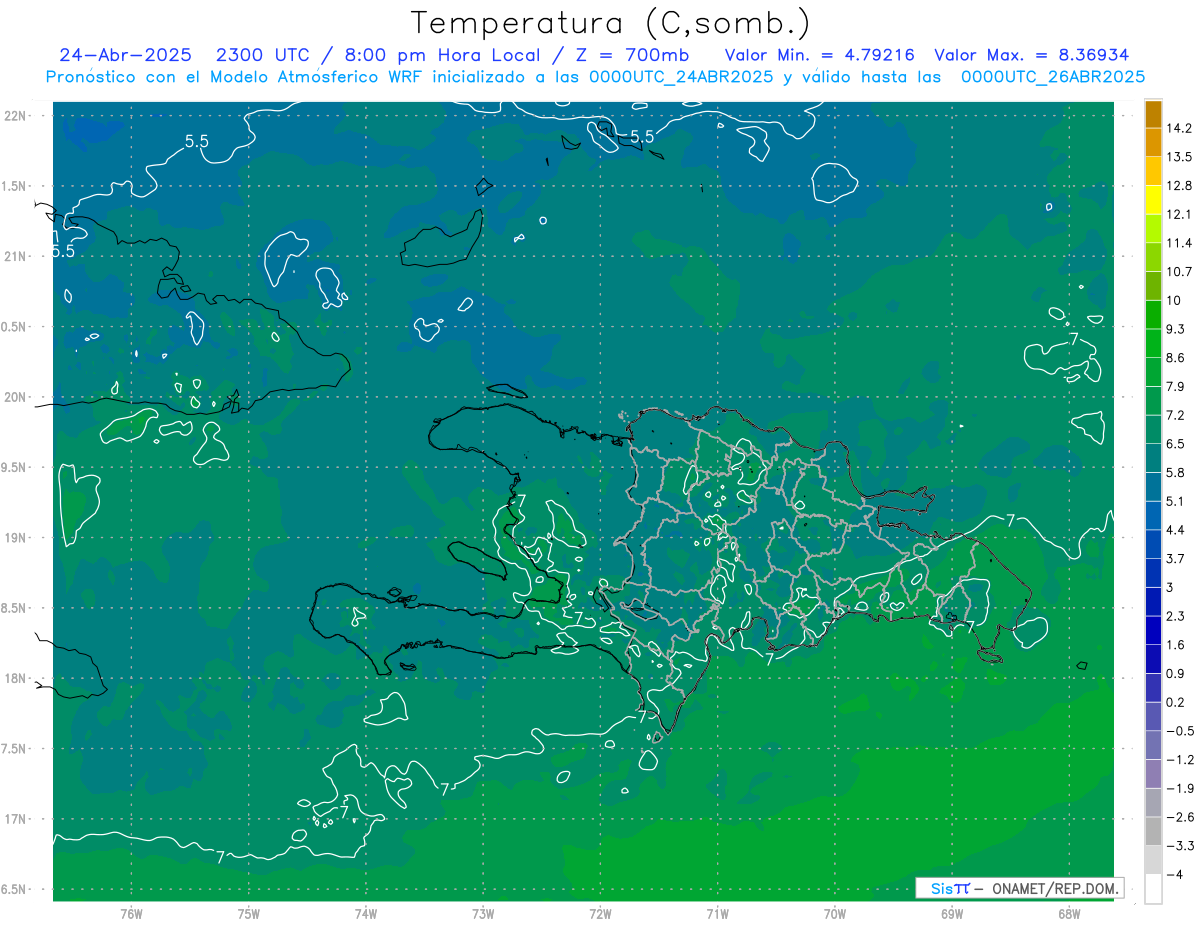Screen dimensions: 1200x927
Task: Click the "2.3" colorbar label
Action: pyautogui.click(x=1175, y=616)
